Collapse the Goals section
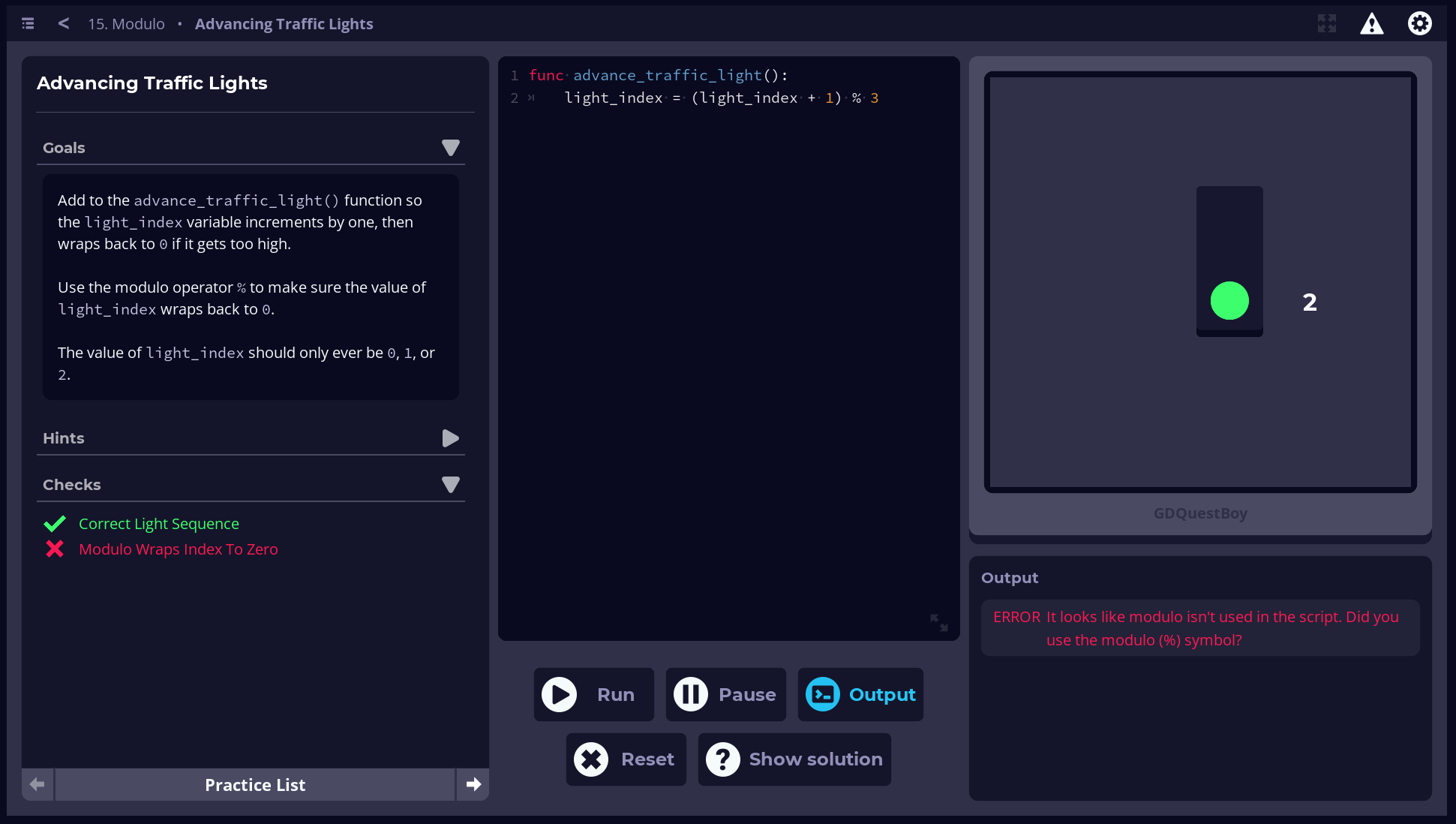Viewport: 1456px width, 824px height. tap(450, 148)
